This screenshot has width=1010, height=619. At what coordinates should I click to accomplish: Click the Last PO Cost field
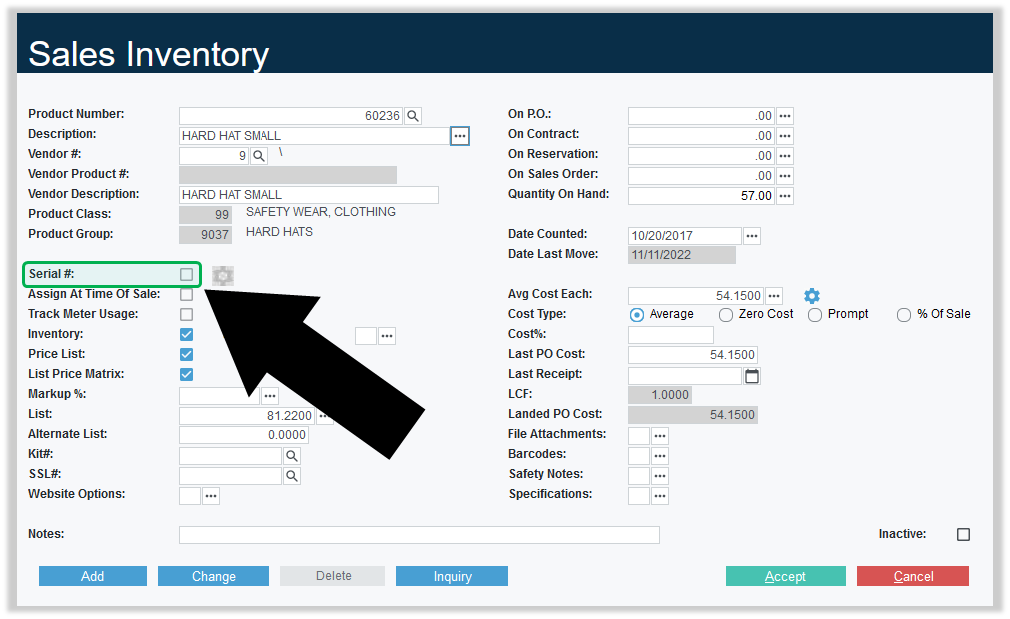692,355
